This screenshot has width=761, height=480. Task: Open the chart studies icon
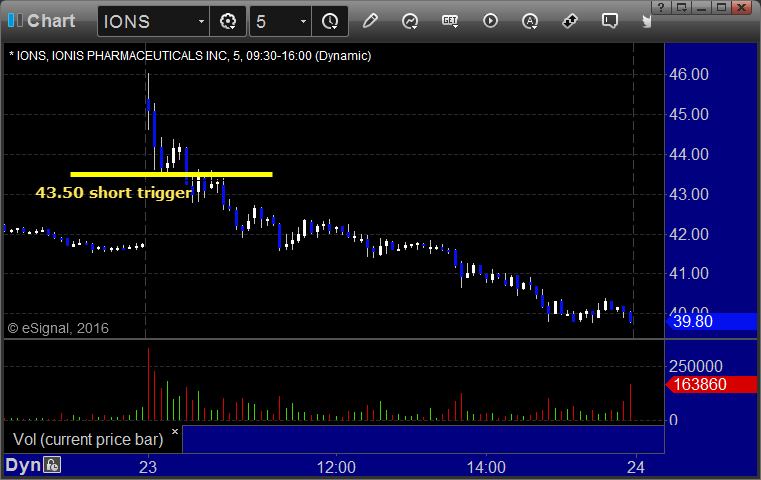pyautogui.click(x=410, y=21)
